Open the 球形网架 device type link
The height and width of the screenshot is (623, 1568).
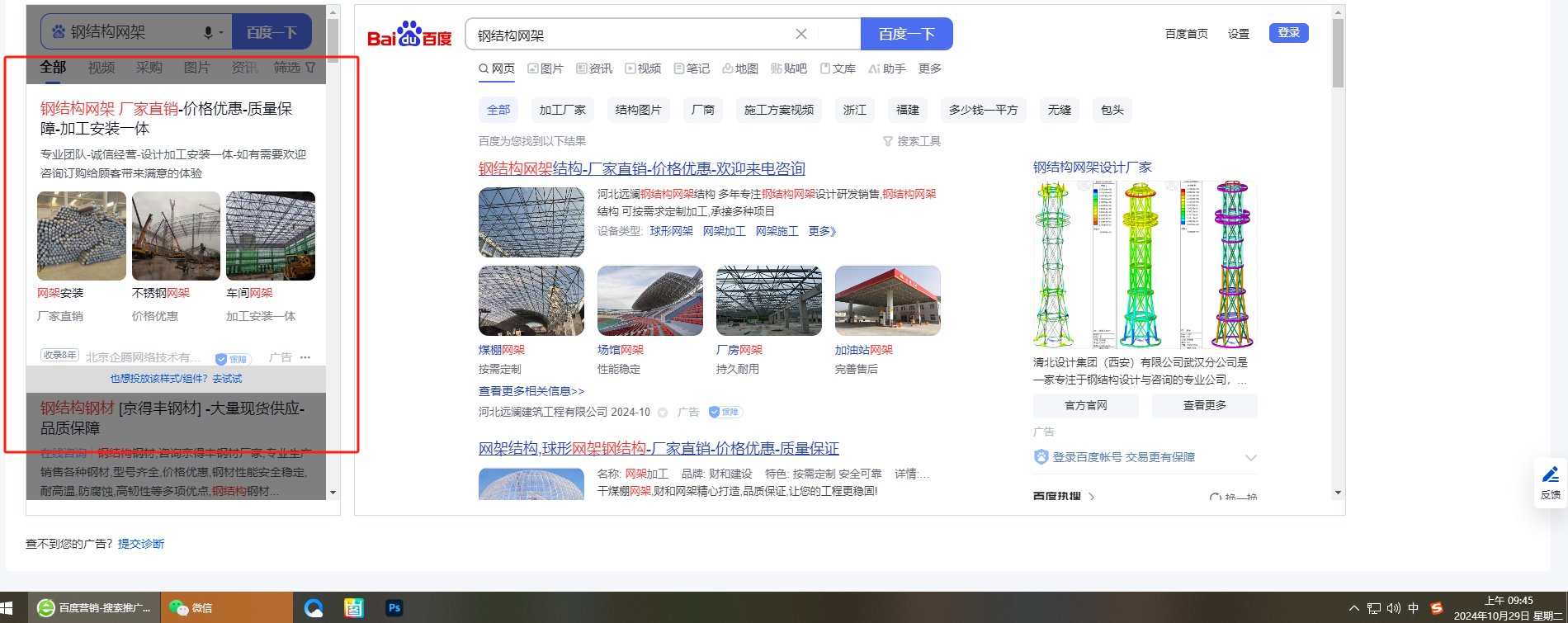[x=672, y=231]
